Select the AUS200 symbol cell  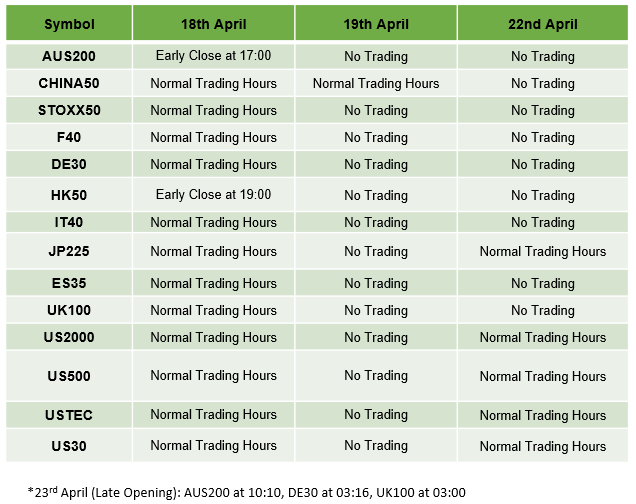coord(69,56)
